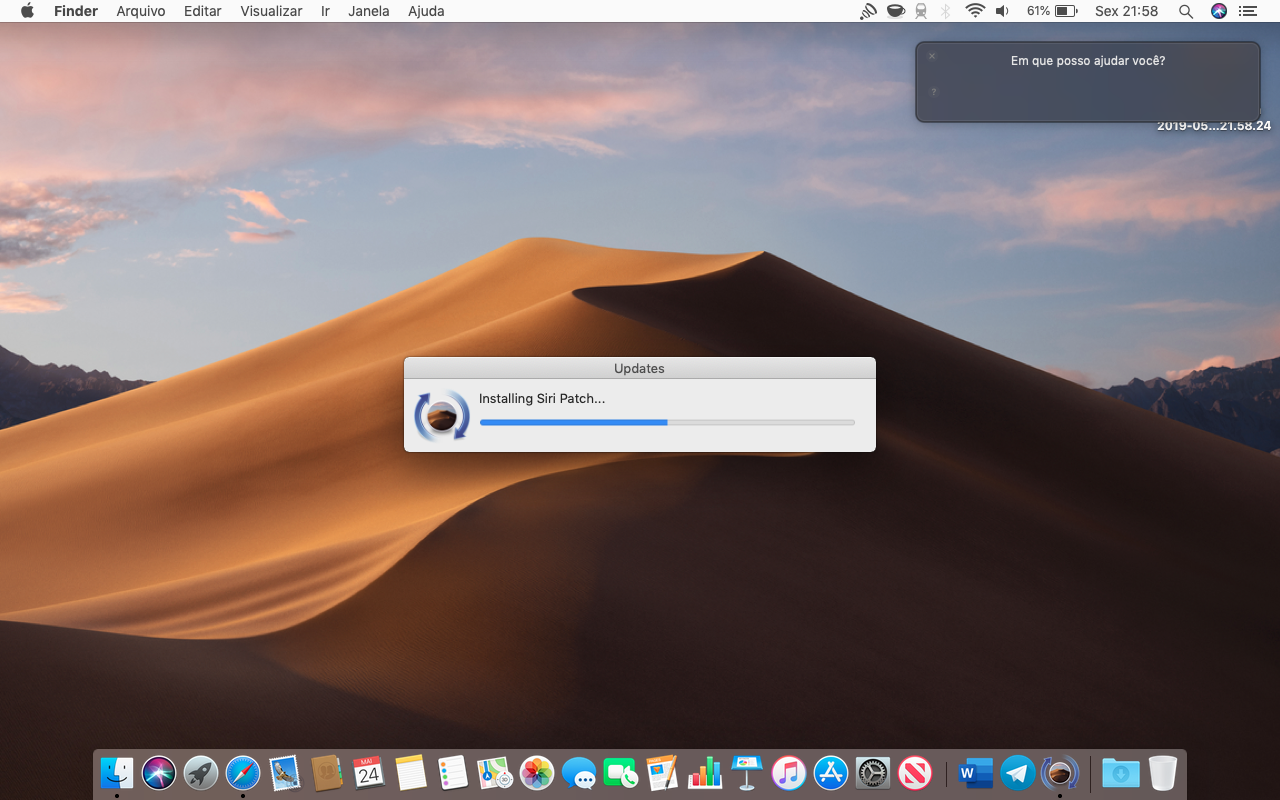The image size is (1280, 800).
Task: Click the Wi-Fi status icon
Action: pos(975,11)
